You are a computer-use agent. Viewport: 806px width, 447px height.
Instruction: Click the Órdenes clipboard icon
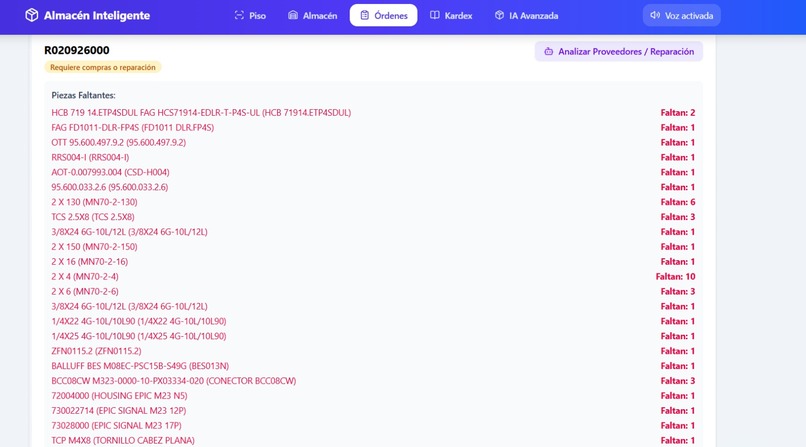(364, 15)
